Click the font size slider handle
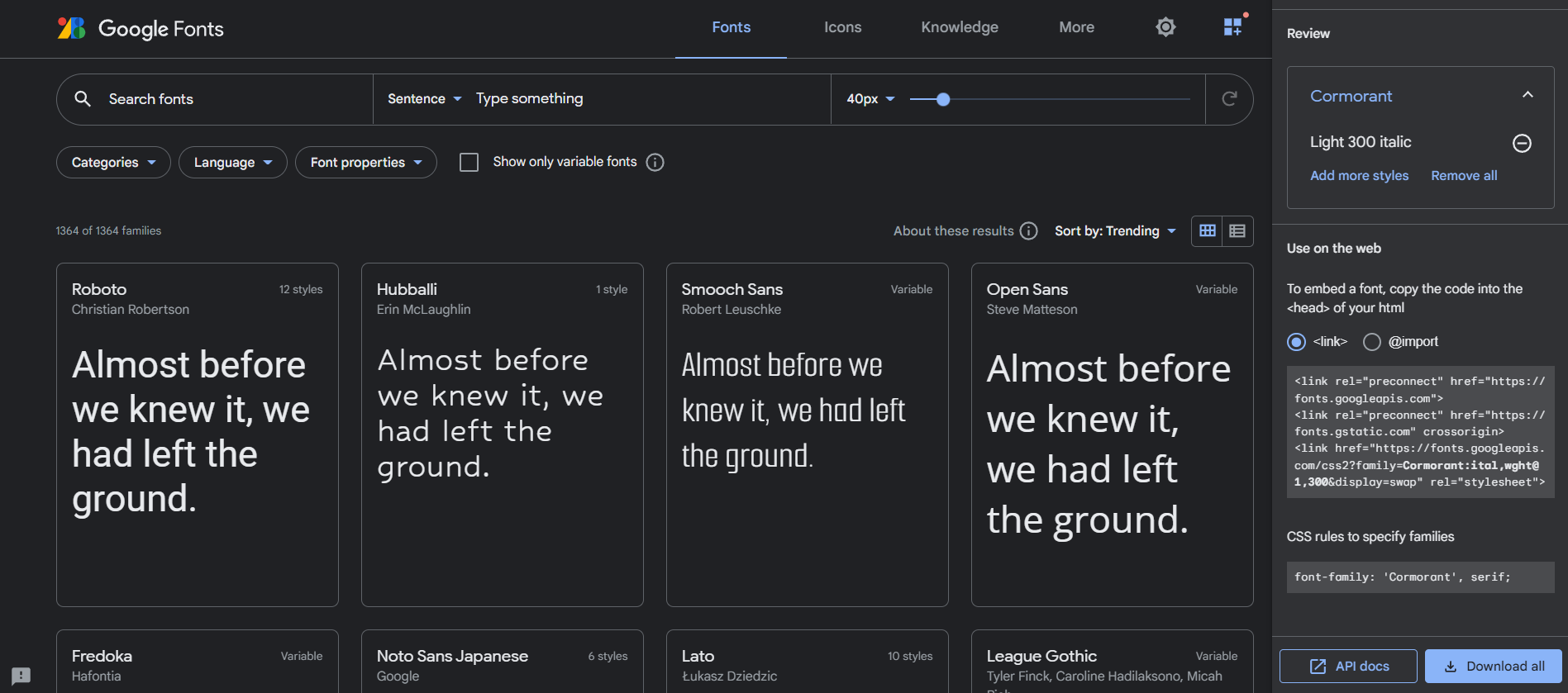The height and width of the screenshot is (693, 1568). pyautogui.click(x=943, y=99)
